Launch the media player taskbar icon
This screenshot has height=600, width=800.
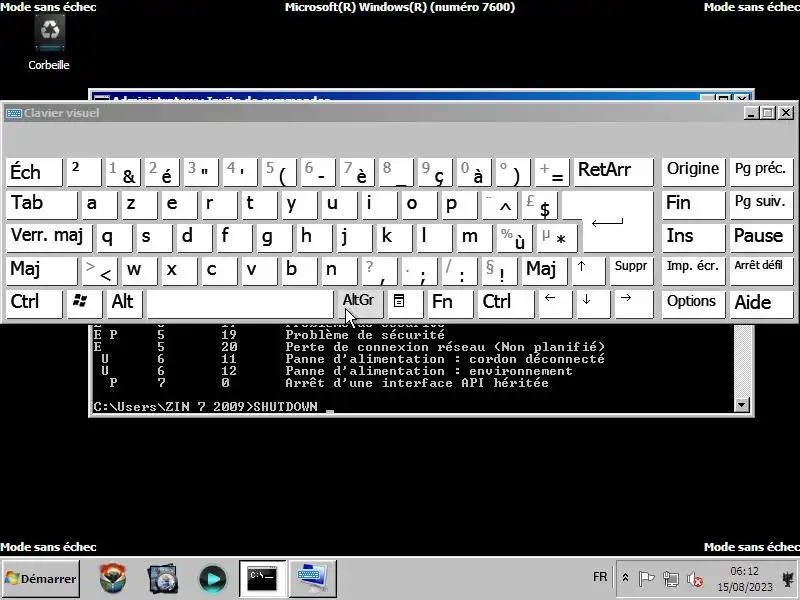(x=212, y=579)
